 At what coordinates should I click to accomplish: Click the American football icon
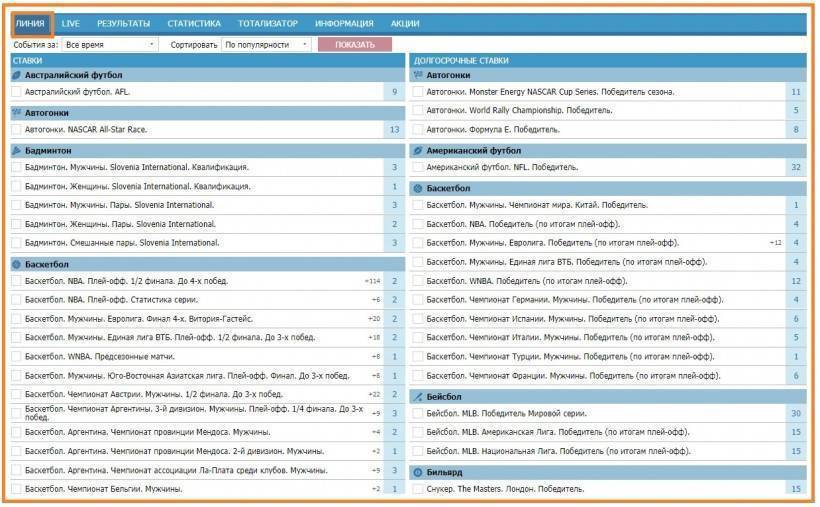tap(418, 150)
